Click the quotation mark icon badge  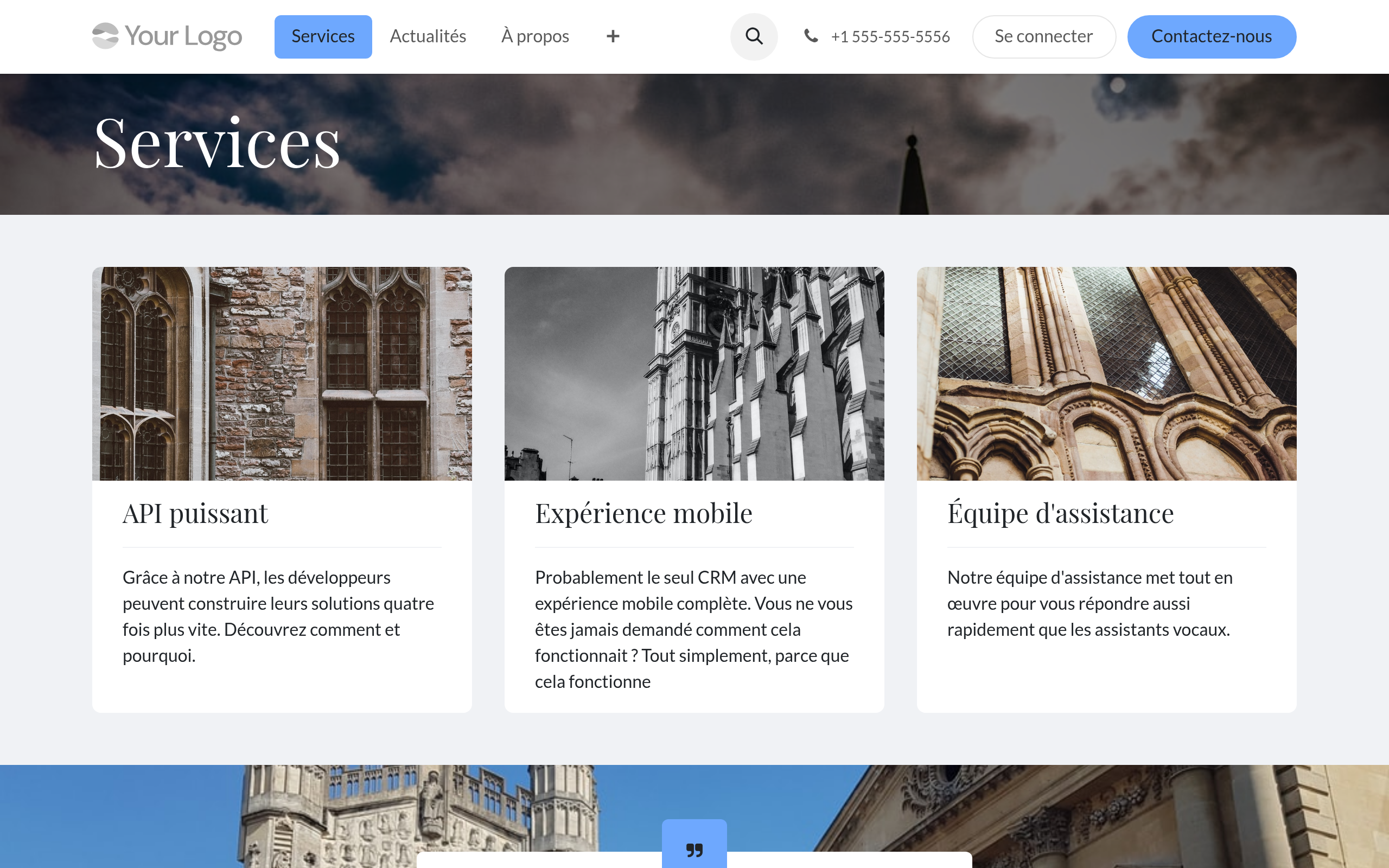coord(694,849)
